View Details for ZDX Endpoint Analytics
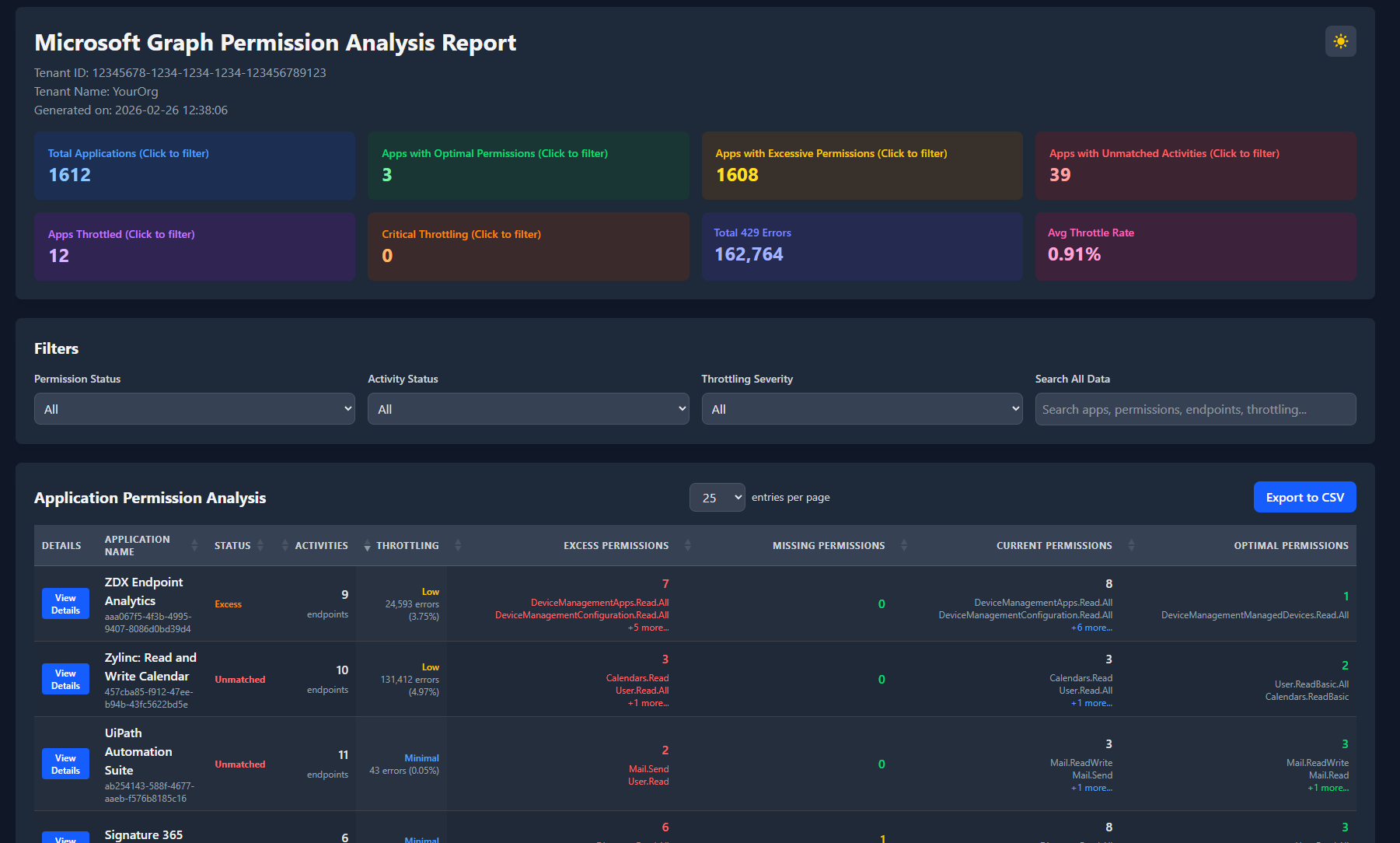This screenshot has width=1400, height=843. tap(65, 603)
